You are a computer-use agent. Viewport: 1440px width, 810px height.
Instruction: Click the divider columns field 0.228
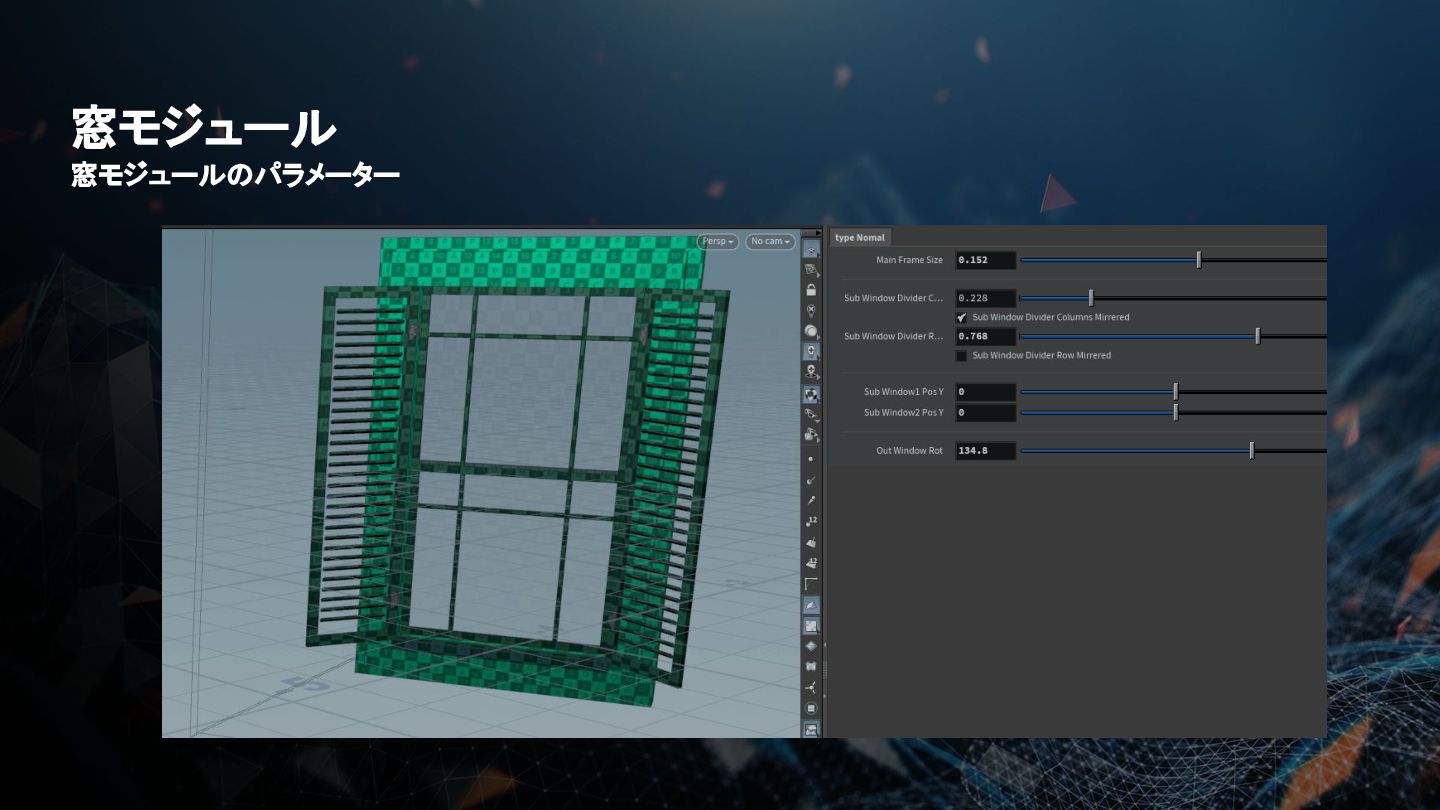986,298
